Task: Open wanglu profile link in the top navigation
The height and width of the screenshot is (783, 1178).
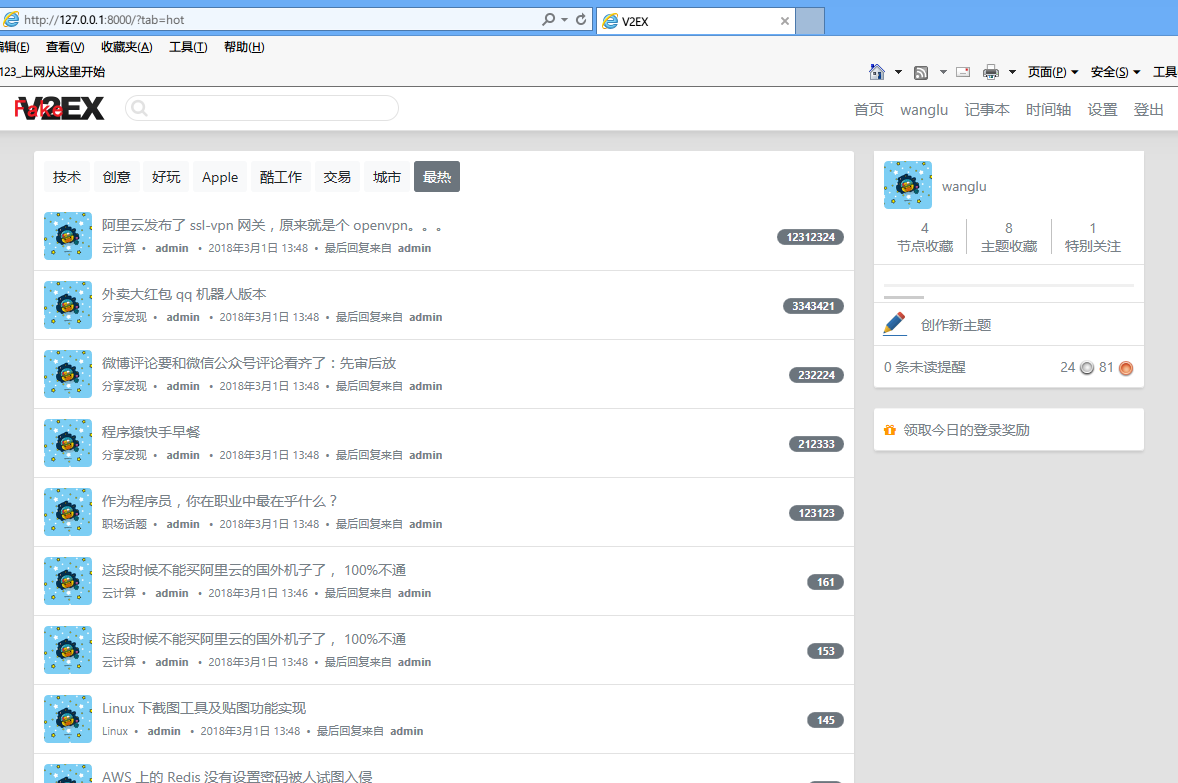Action: coord(924,110)
